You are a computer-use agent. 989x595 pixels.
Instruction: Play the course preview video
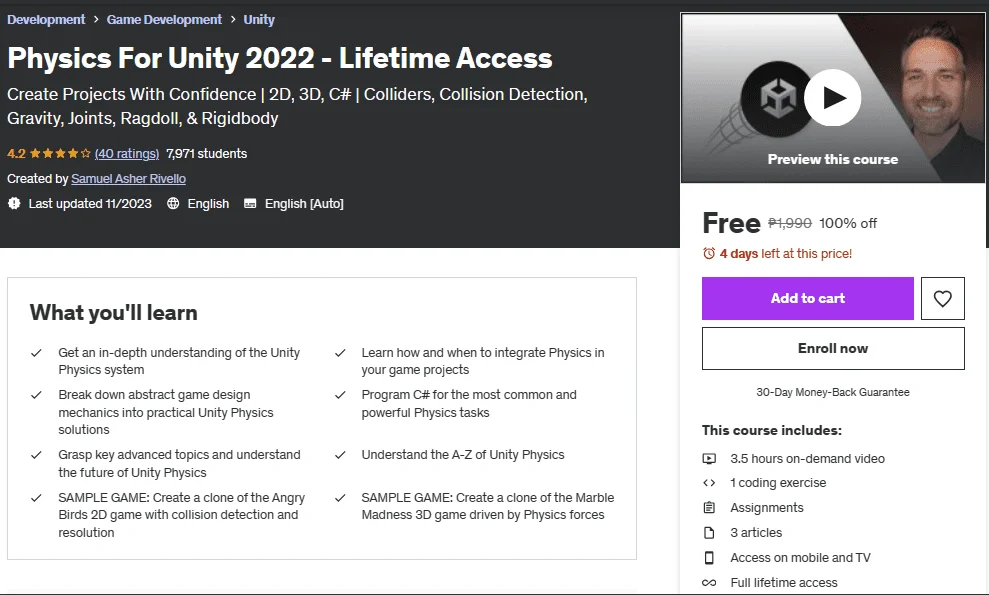pyautogui.click(x=833, y=98)
